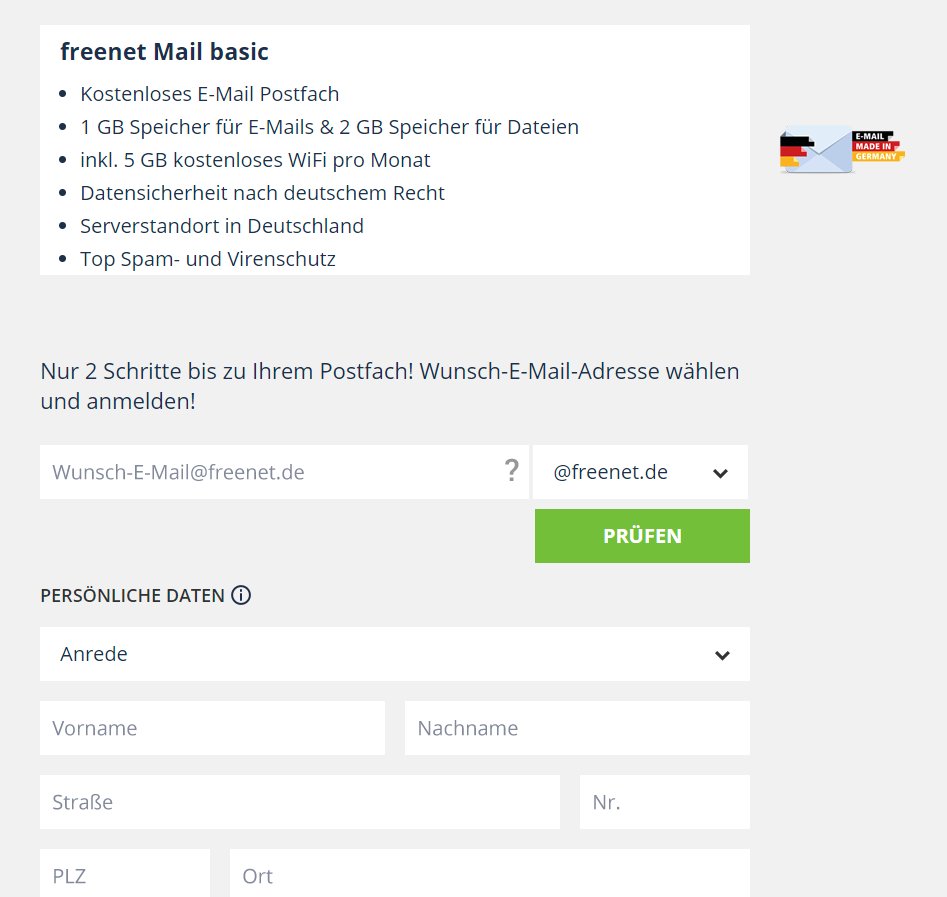This screenshot has width=947, height=897.
Task: Click the PLZ postal code field
Action: coord(125,875)
